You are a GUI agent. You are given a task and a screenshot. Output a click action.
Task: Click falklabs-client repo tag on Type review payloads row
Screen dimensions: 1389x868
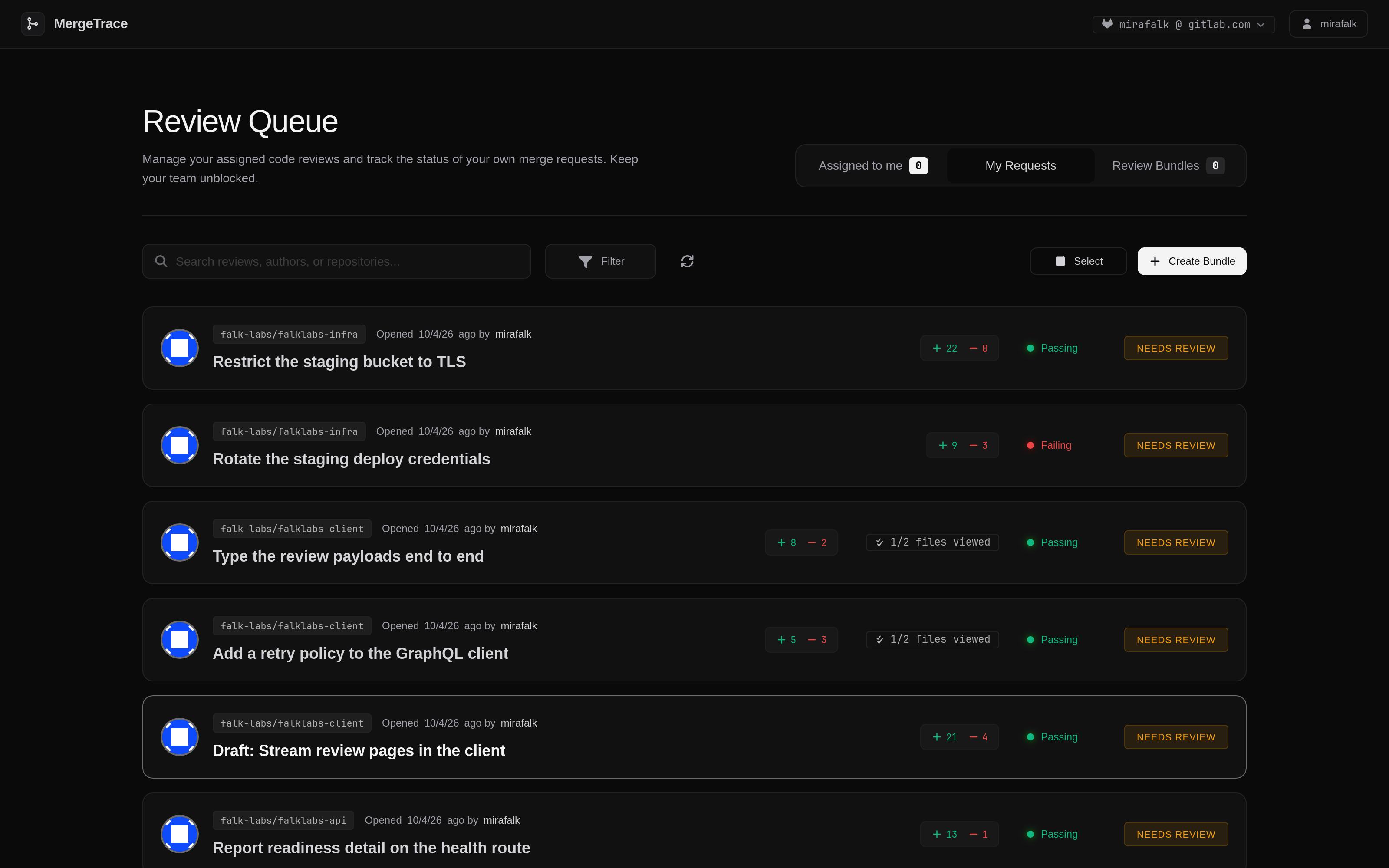tap(292, 529)
